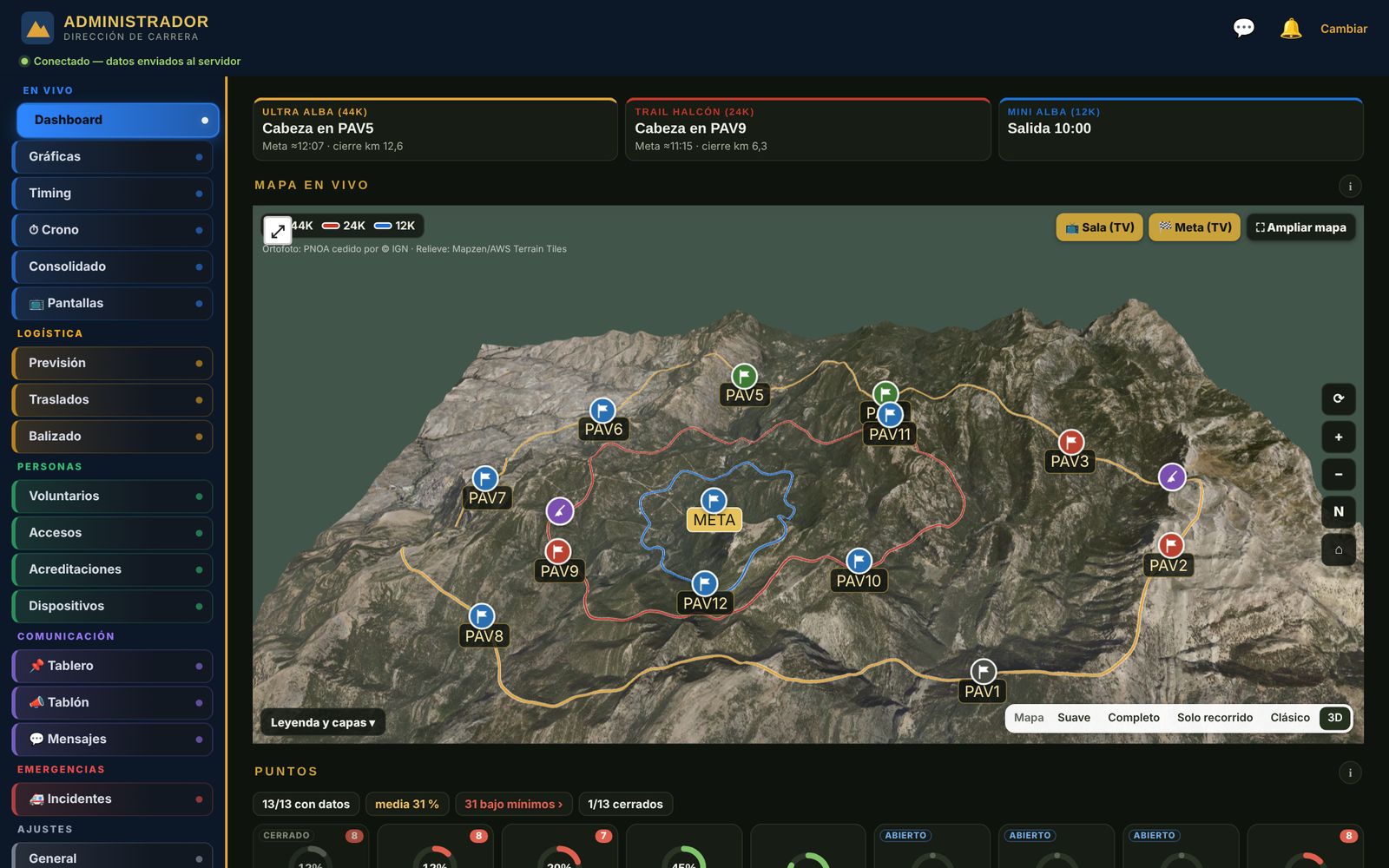Image resolution: width=1389 pixels, height=868 pixels.
Task: Rotate map with refresh control
Action: click(1339, 398)
